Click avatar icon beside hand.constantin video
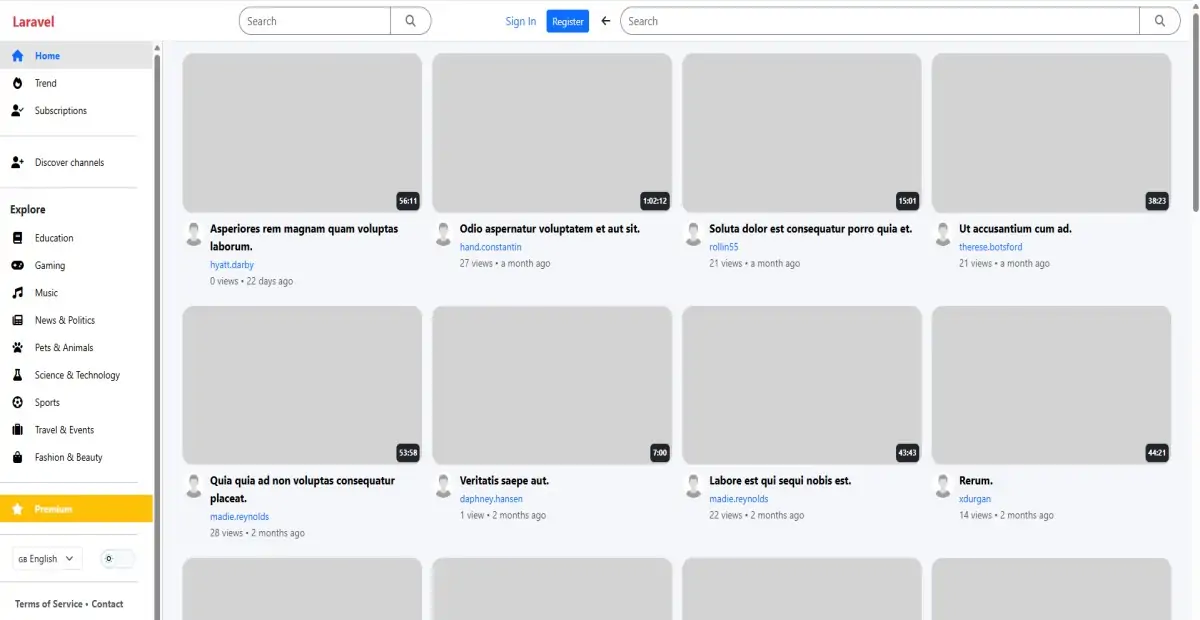This screenshot has height=620, width=1200. (x=444, y=234)
